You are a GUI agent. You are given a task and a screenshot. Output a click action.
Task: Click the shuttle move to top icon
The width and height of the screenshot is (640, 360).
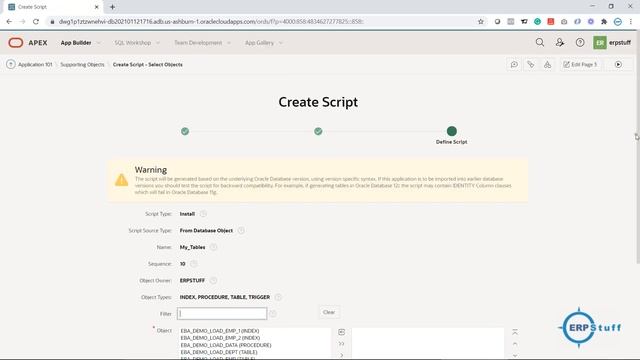[515, 332]
